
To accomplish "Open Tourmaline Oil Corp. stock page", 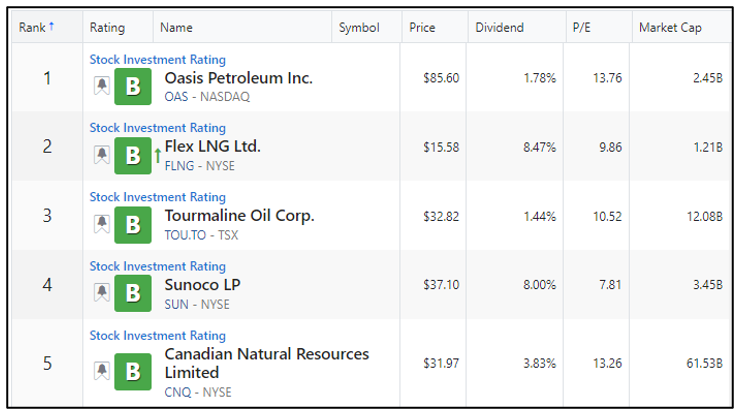I will point(239,216).
